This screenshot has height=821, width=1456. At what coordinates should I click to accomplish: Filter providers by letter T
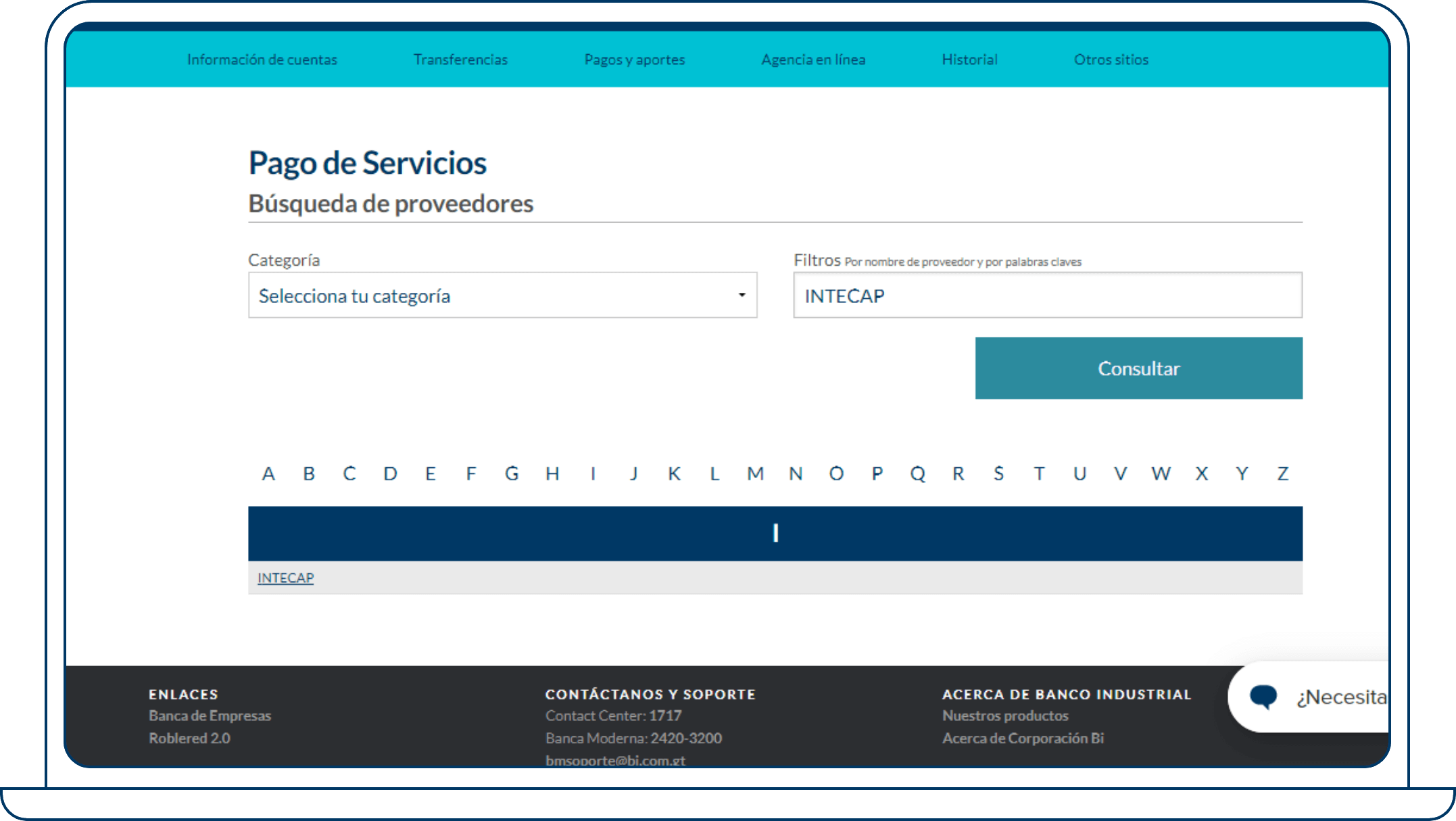(1039, 473)
